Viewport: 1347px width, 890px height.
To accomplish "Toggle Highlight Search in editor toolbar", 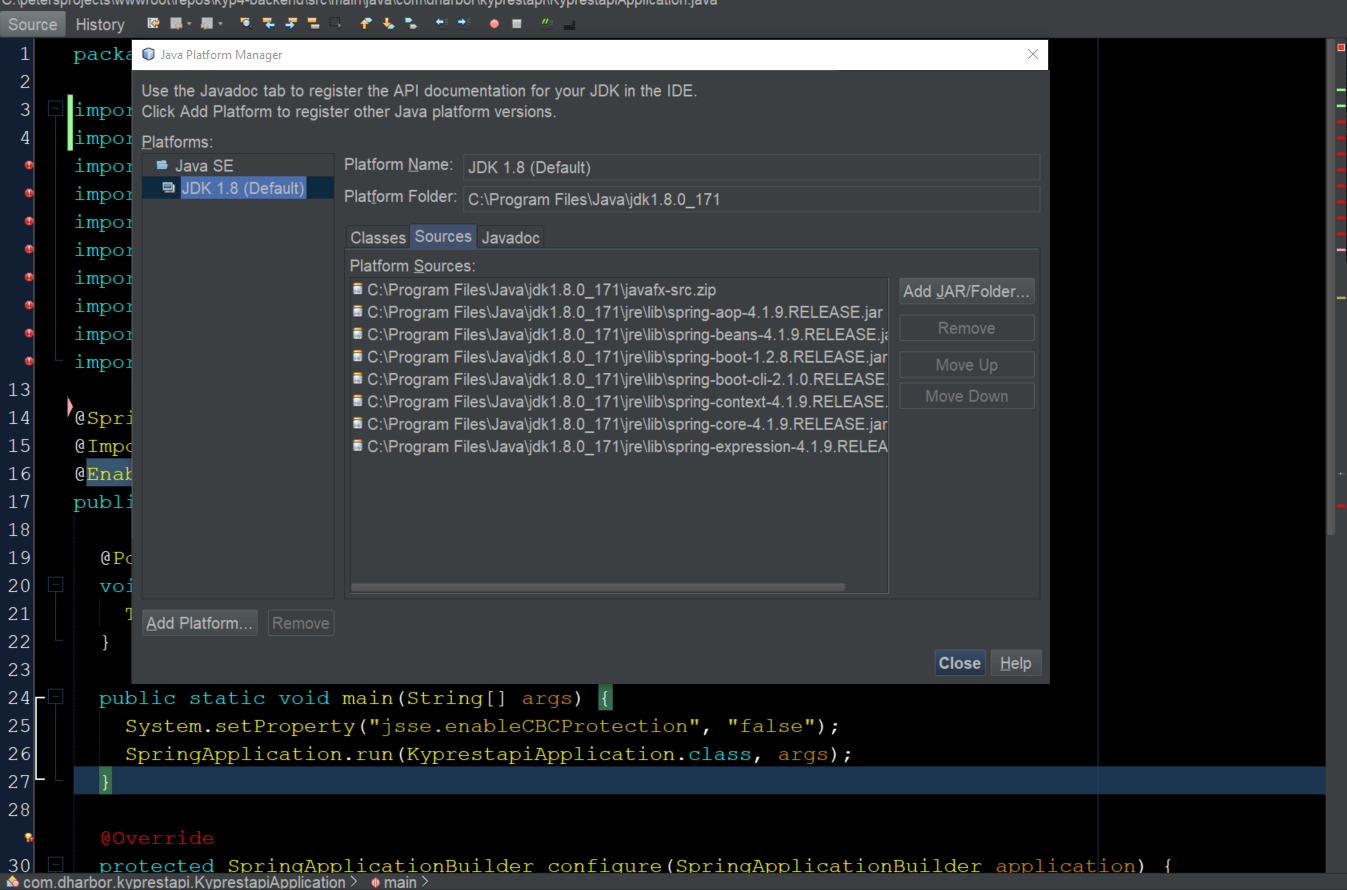I will tap(313, 23).
